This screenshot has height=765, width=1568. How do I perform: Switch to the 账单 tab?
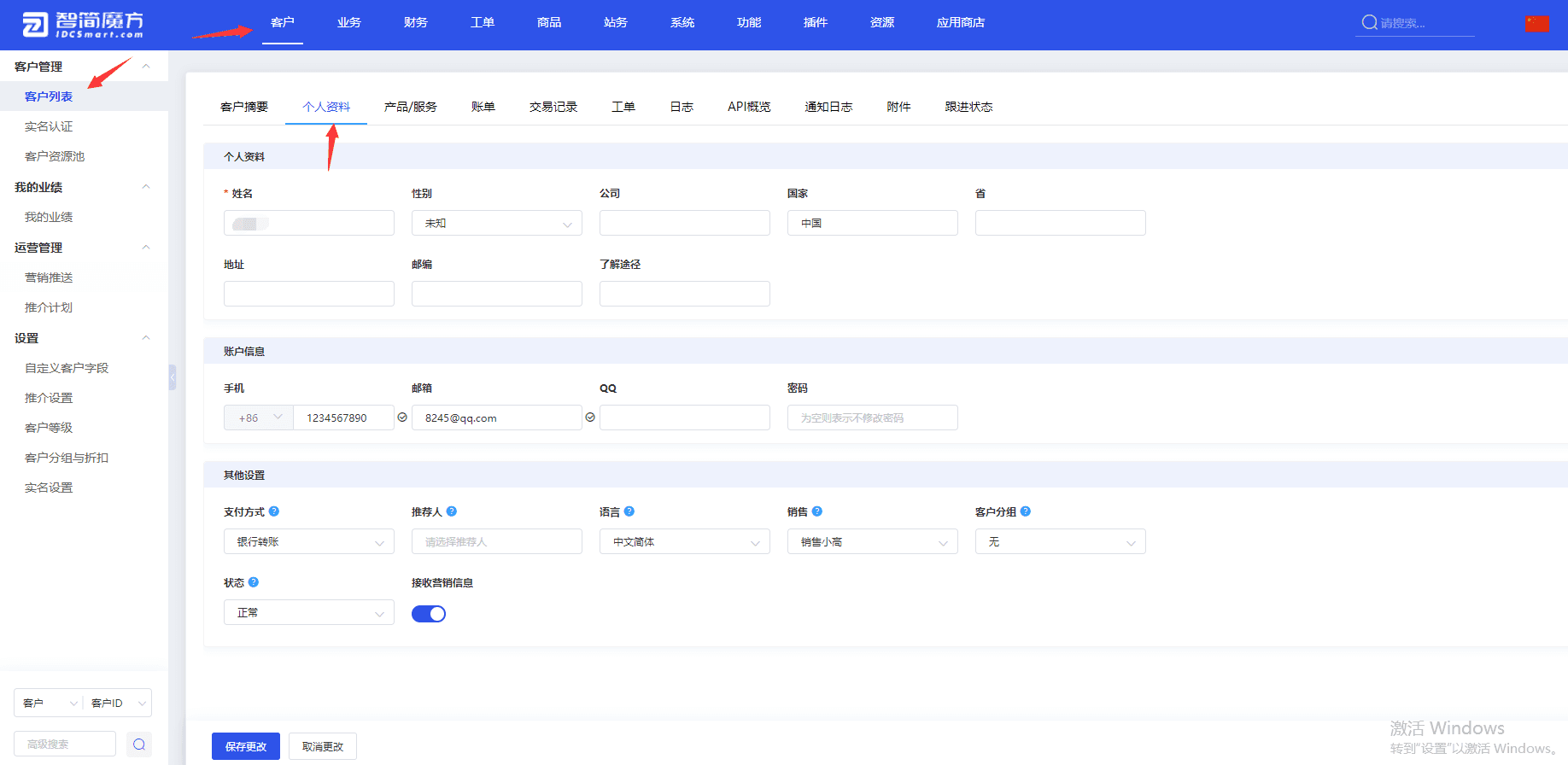(x=483, y=107)
